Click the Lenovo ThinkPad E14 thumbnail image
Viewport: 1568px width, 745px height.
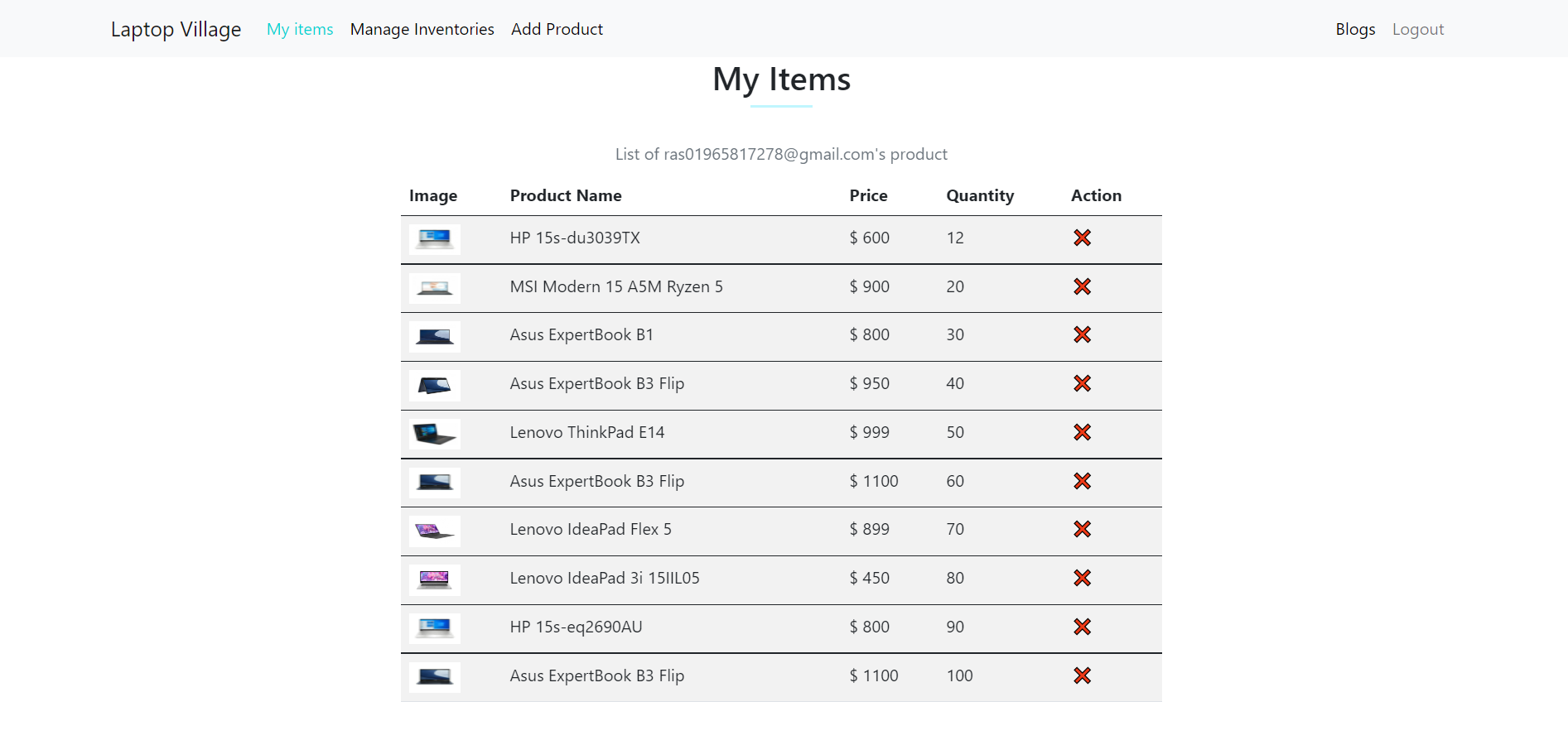click(x=435, y=433)
